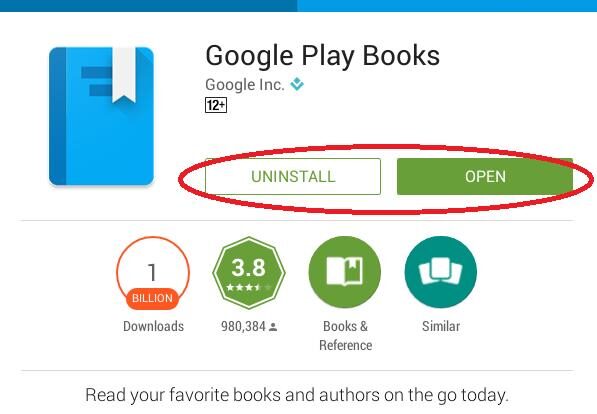Open the Google Inc. developer link

pos(245,85)
